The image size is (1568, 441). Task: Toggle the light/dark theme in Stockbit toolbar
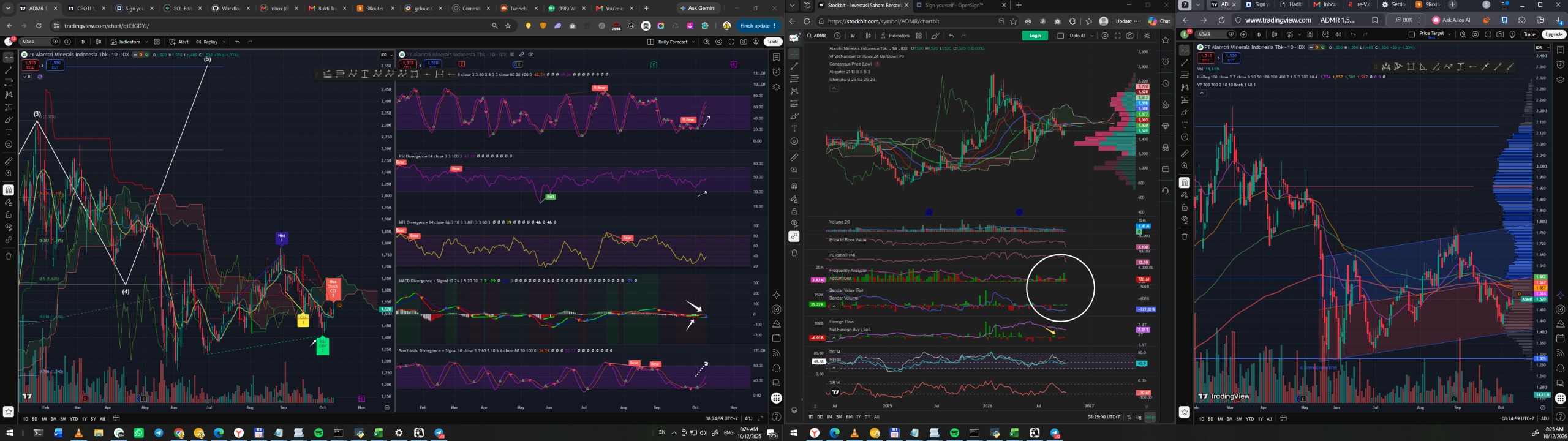(1147, 36)
